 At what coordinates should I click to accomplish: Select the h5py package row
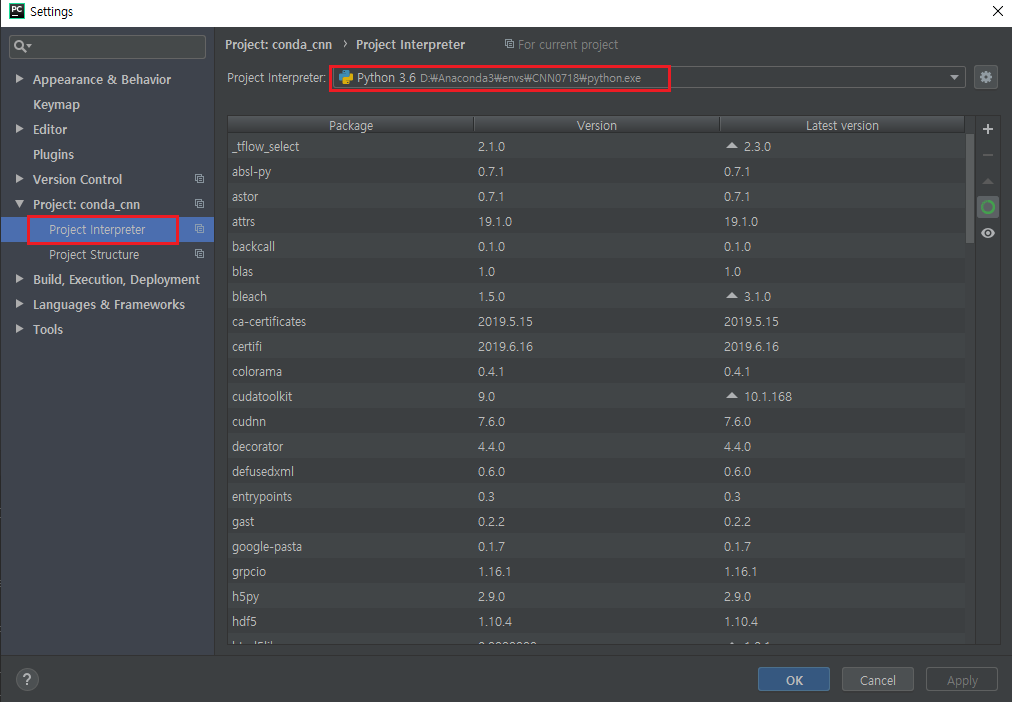(596, 597)
